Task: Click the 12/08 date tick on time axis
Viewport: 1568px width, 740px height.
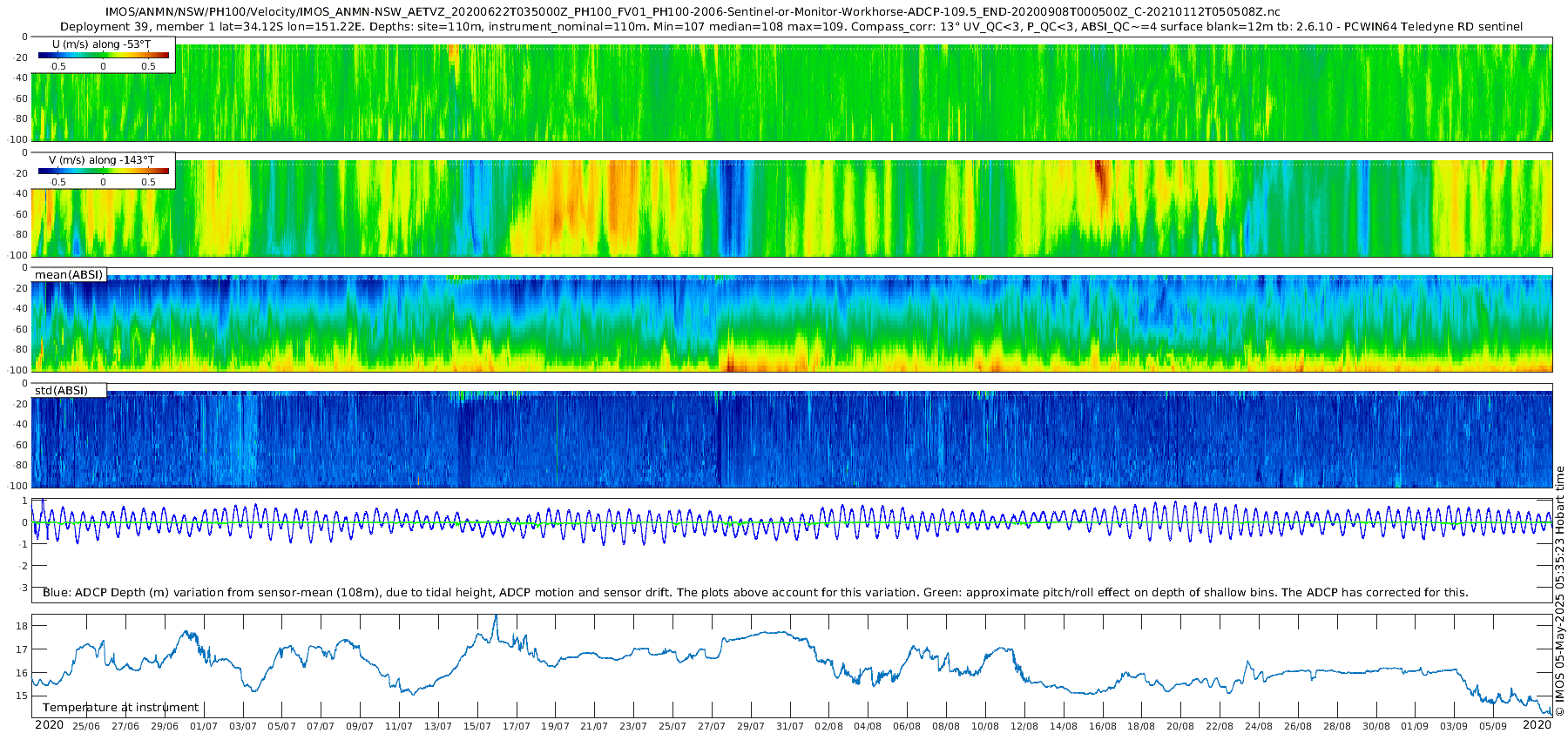Action: coord(1024,726)
